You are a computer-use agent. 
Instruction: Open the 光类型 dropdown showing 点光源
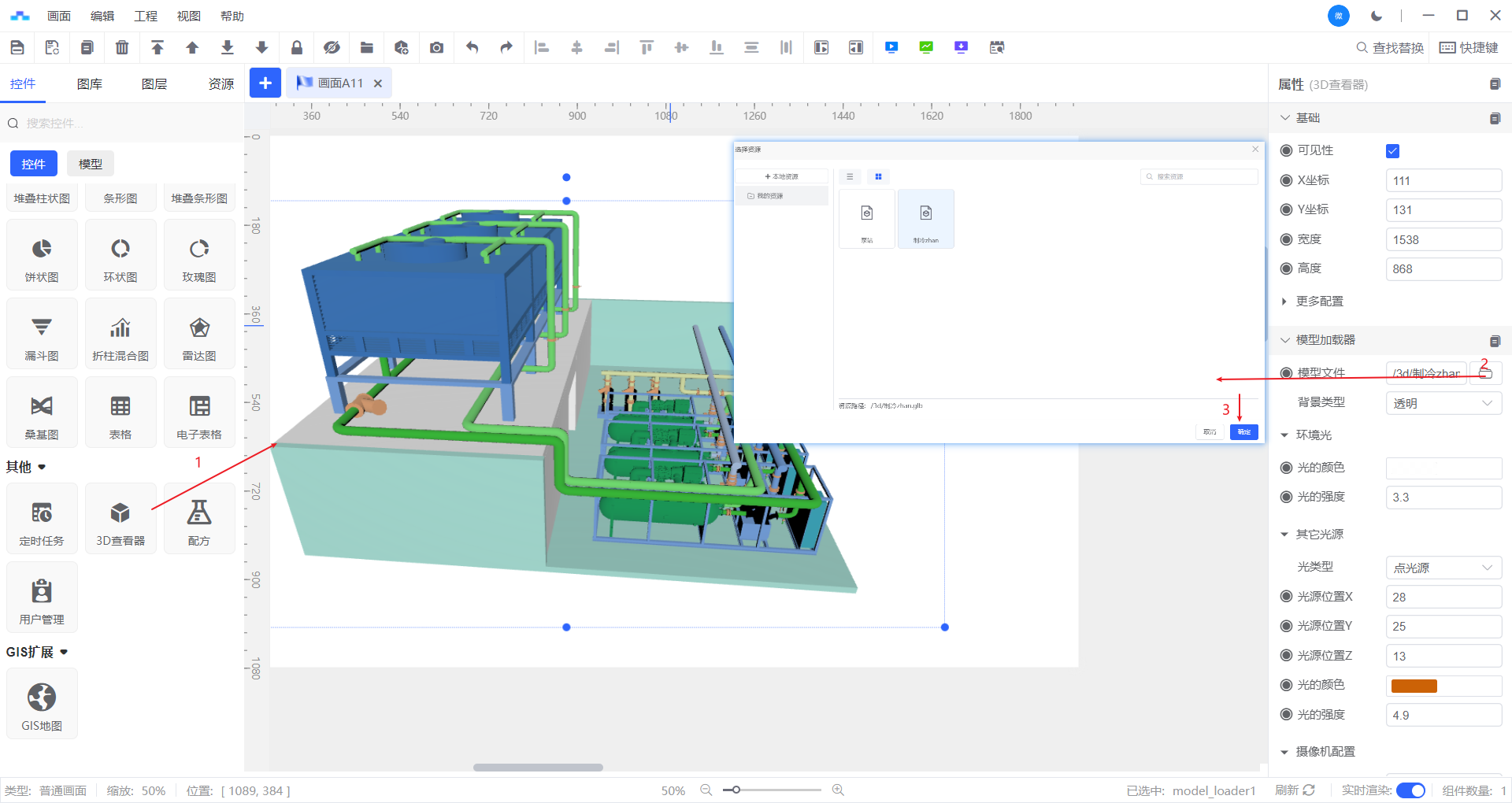1443,568
